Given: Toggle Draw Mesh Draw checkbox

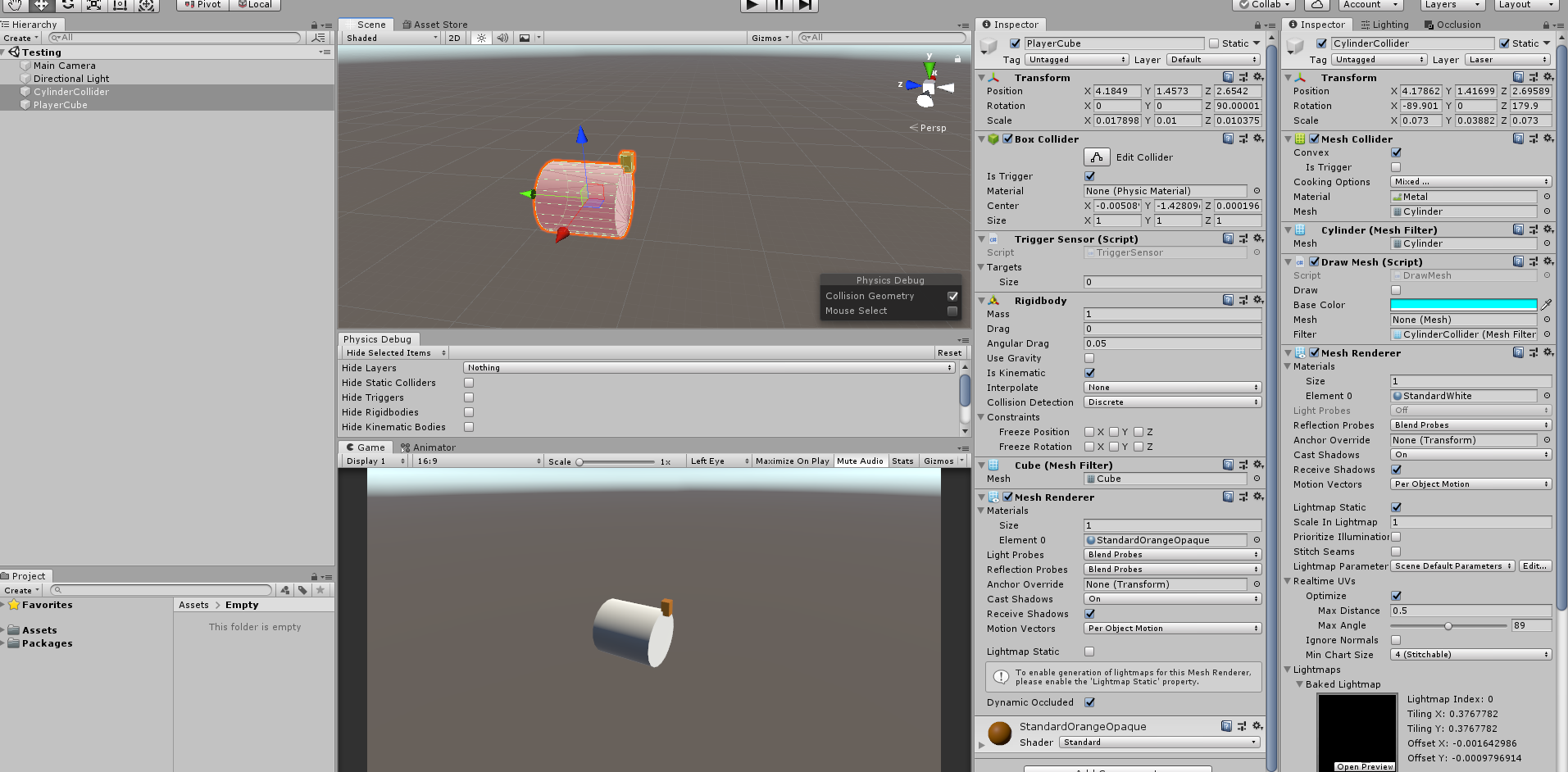Looking at the screenshot, I should point(1396,290).
